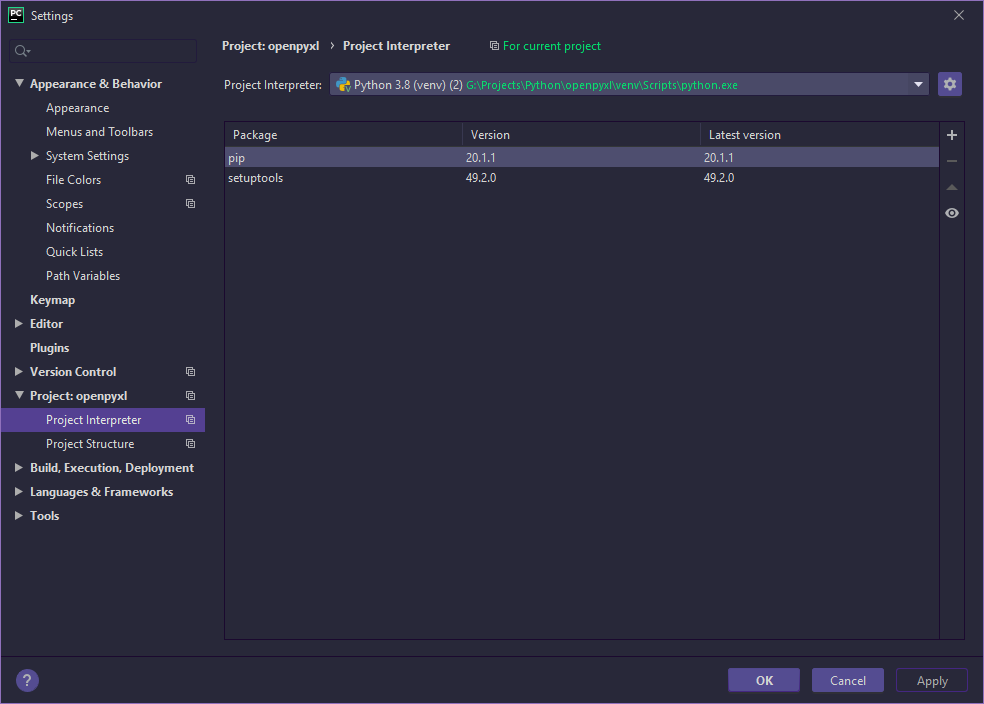Click OK to confirm settings
This screenshot has width=984, height=704.
tap(764, 680)
